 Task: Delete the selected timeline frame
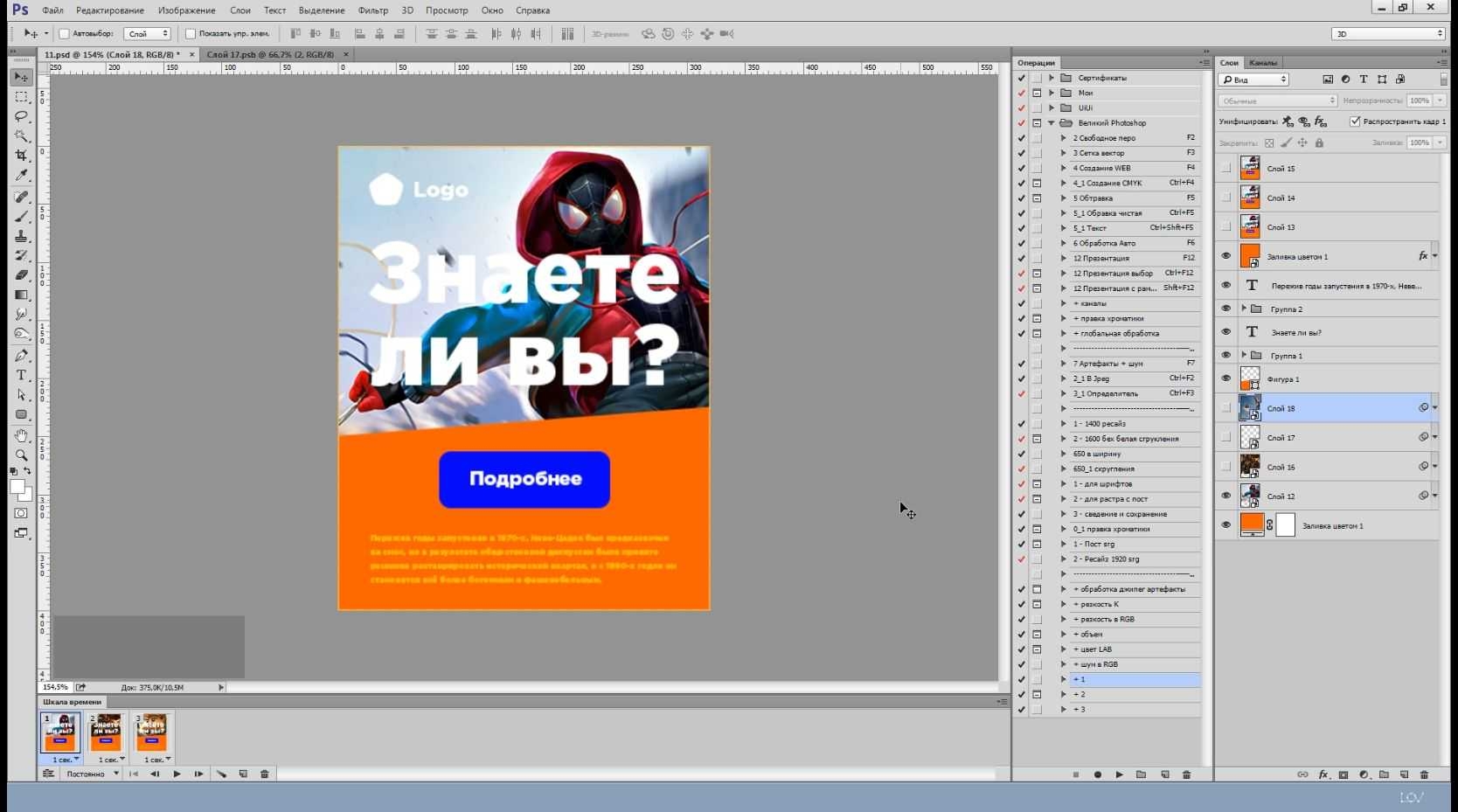tap(265, 774)
